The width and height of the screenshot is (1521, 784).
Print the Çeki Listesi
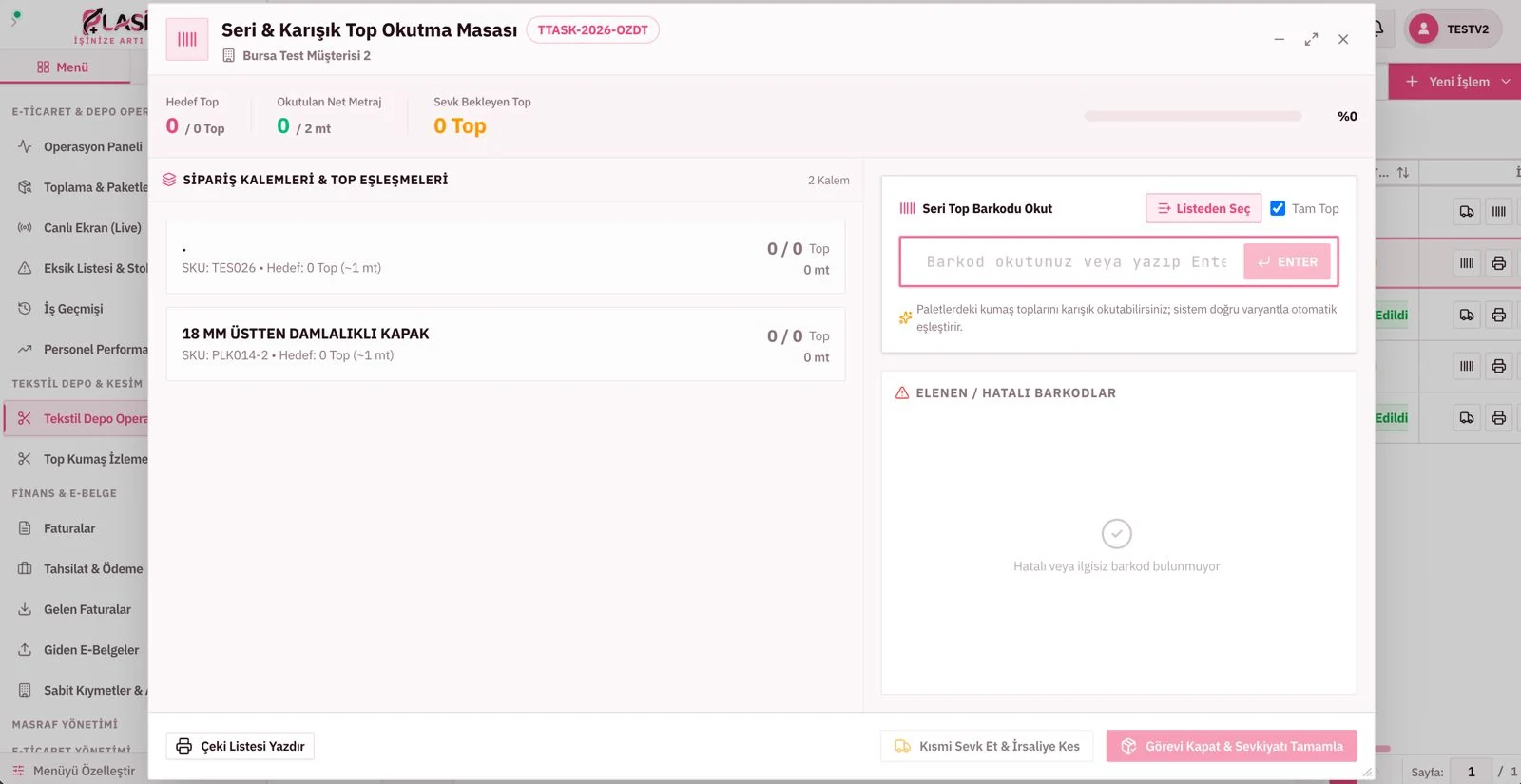point(240,746)
